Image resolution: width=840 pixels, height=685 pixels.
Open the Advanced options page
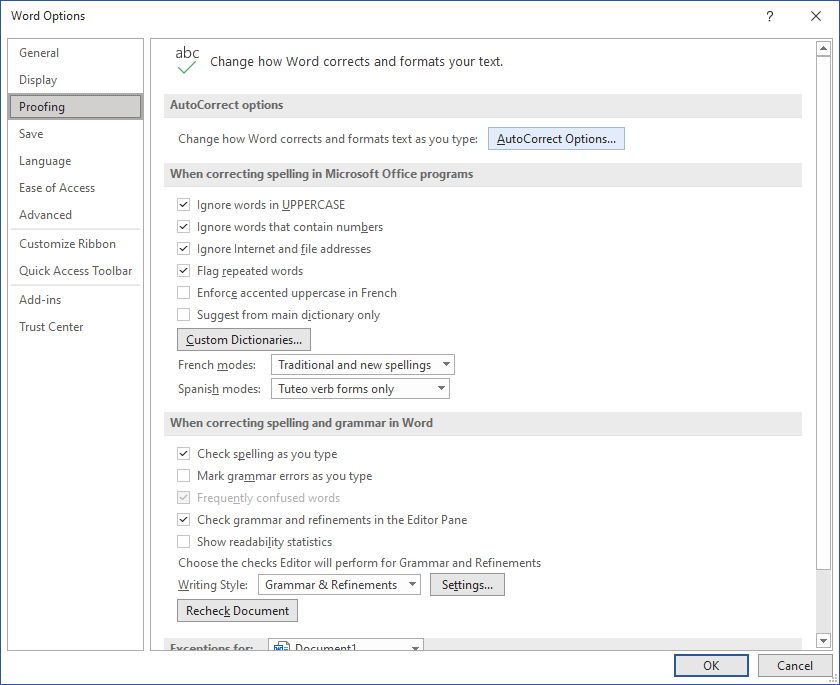45,214
